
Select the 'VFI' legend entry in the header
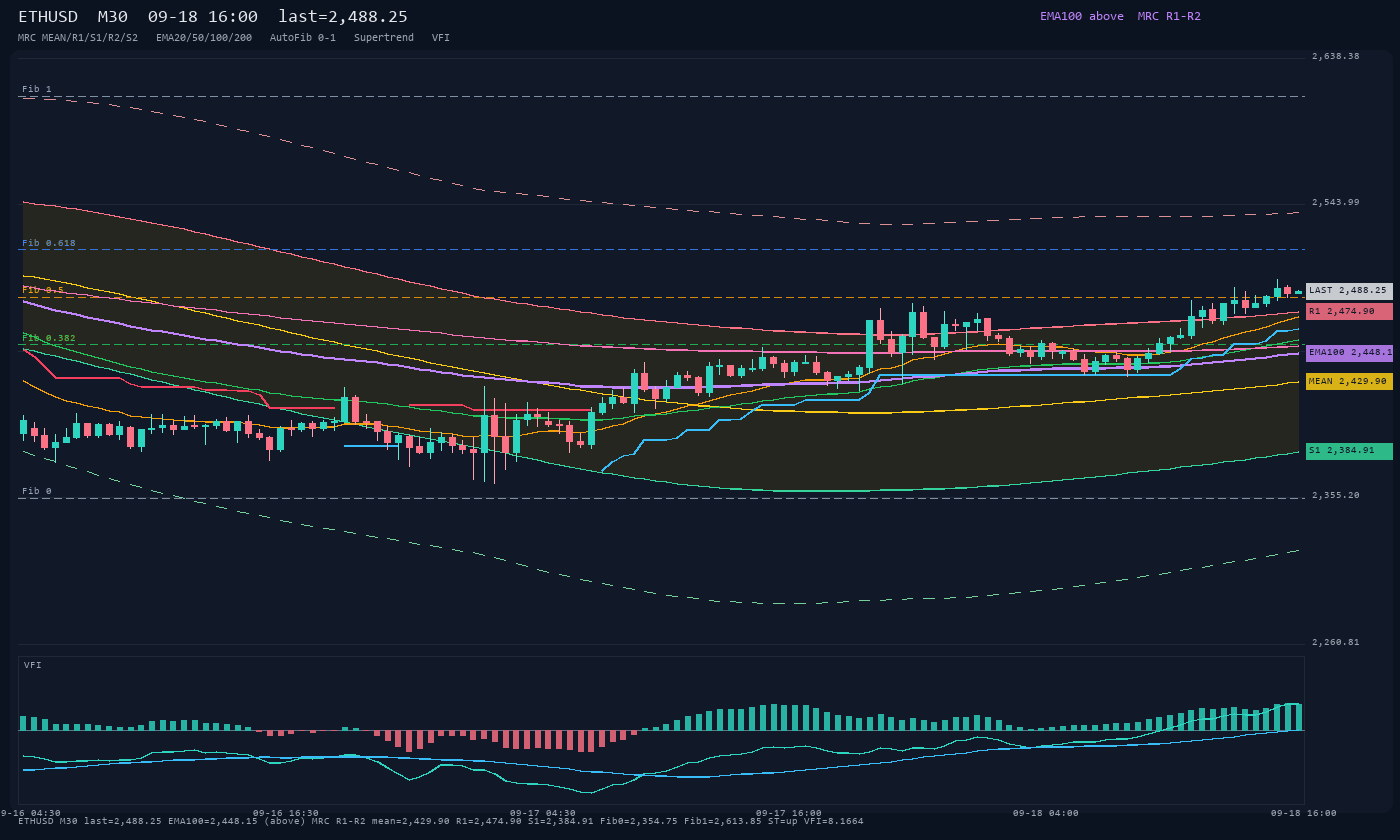441,38
